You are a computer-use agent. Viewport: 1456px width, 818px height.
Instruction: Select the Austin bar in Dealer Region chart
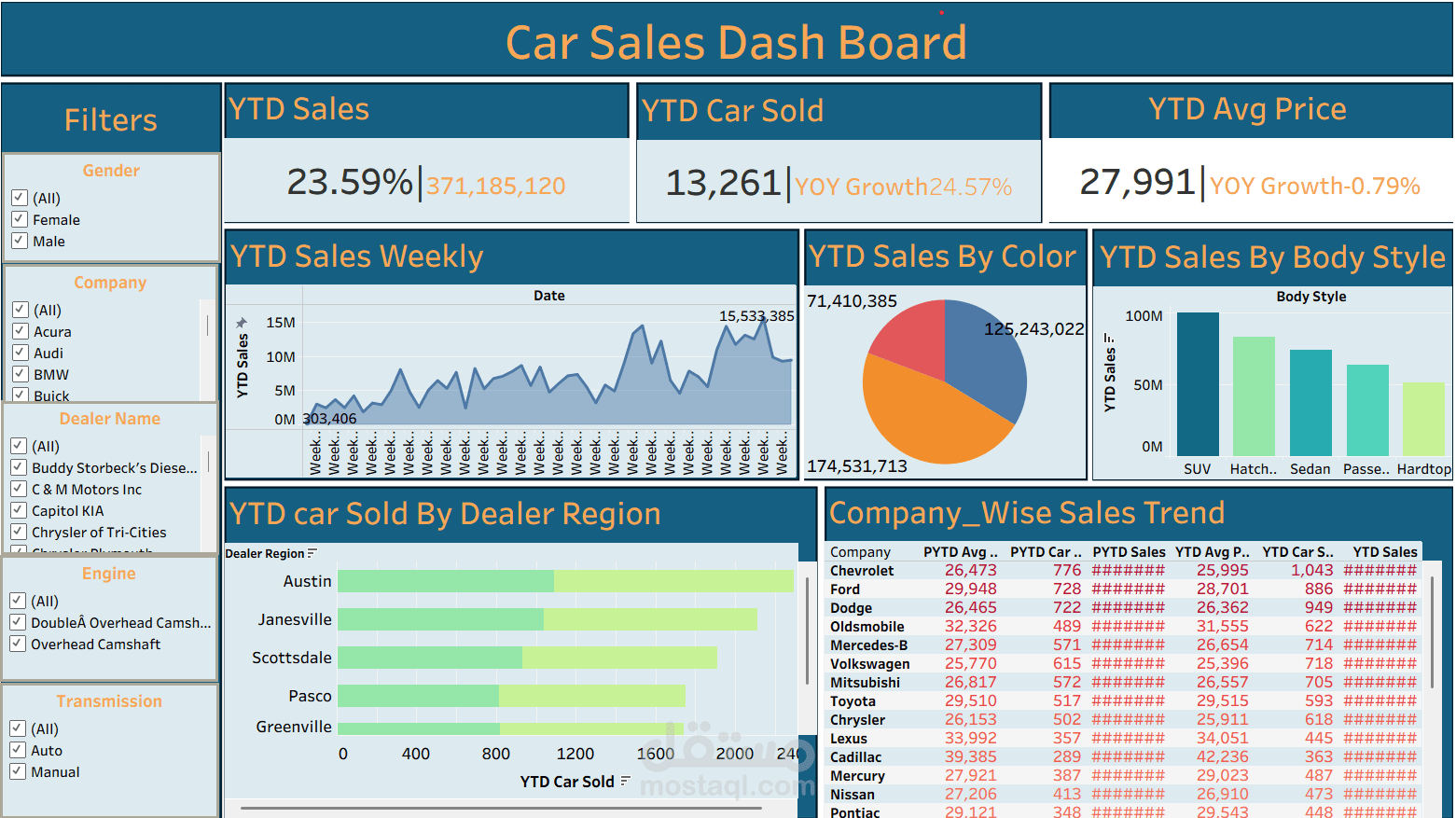[x=565, y=581]
